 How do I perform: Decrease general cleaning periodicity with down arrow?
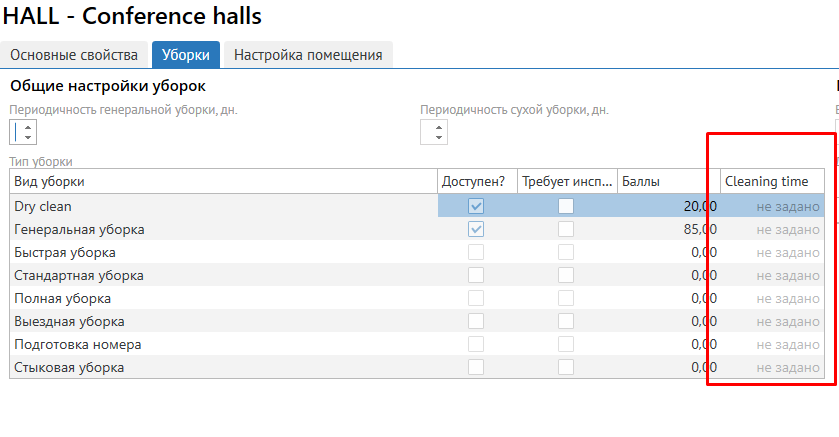[x=28, y=137]
